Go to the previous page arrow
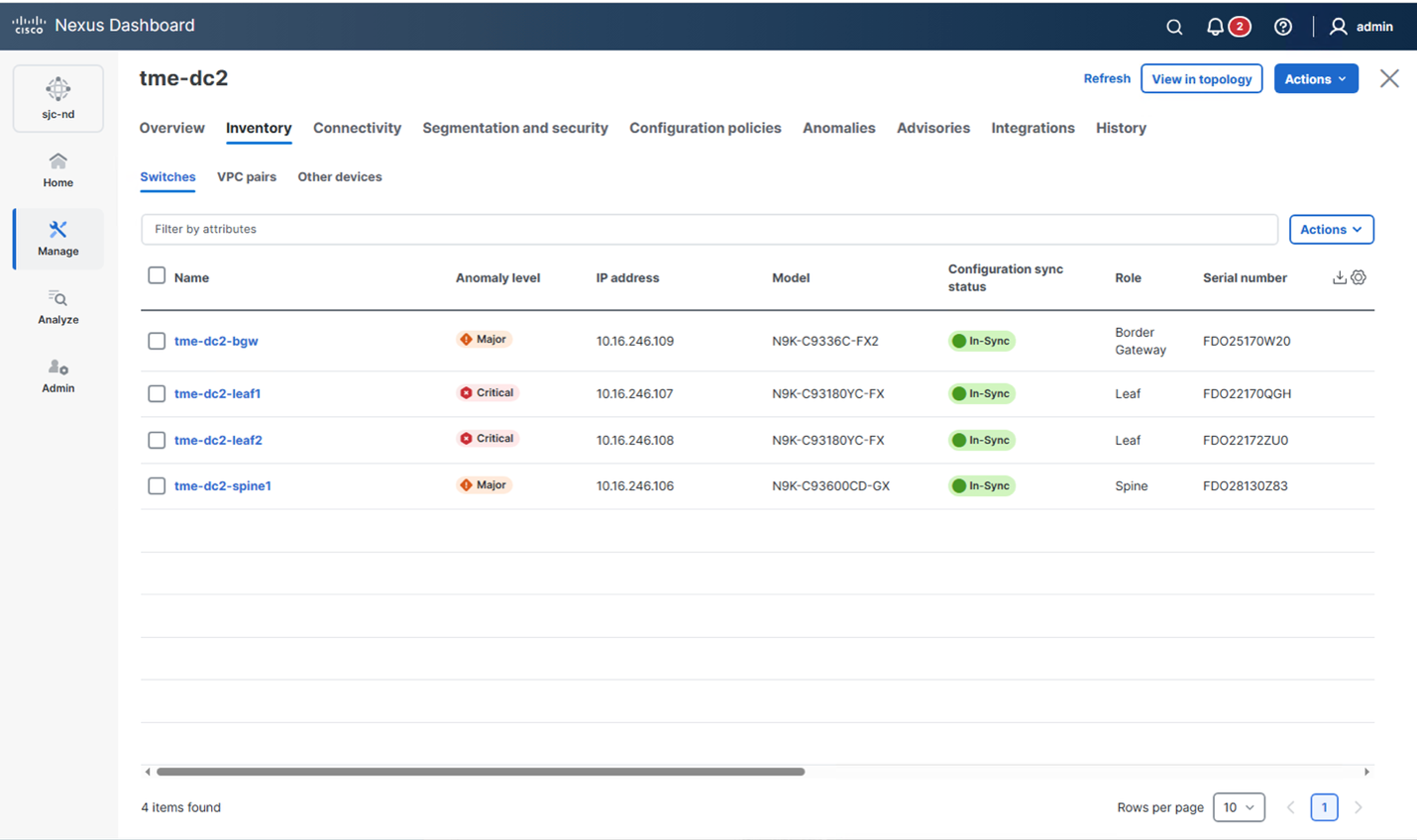 tap(1290, 807)
